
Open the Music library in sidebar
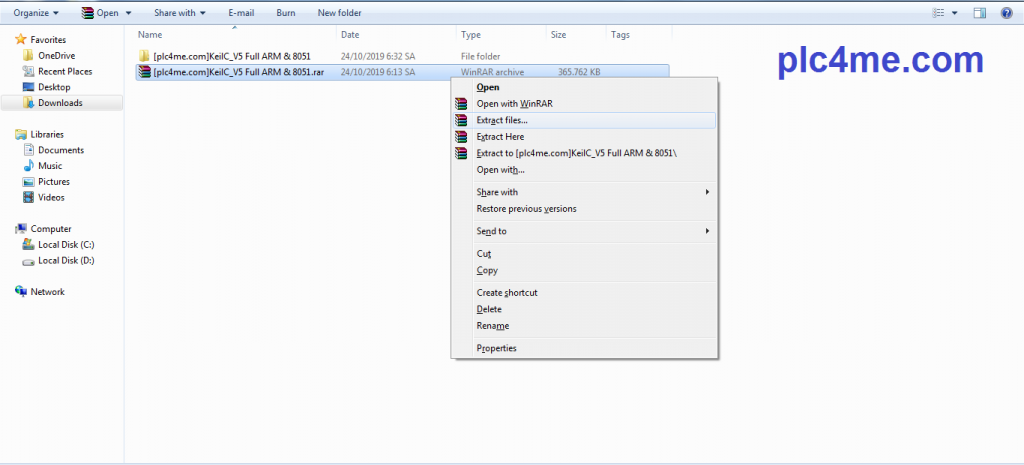click(50, 166)
